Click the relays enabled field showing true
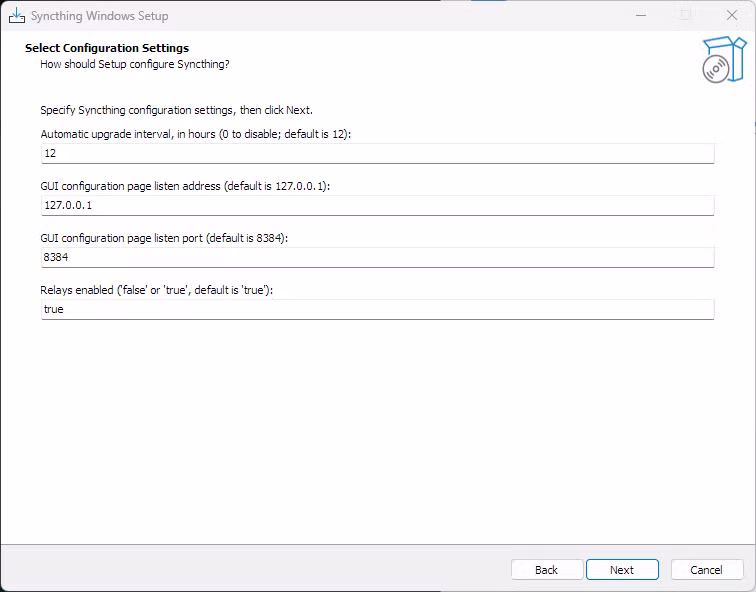The width and height of the screenshot is (756, 592). [x=378, y=309]
